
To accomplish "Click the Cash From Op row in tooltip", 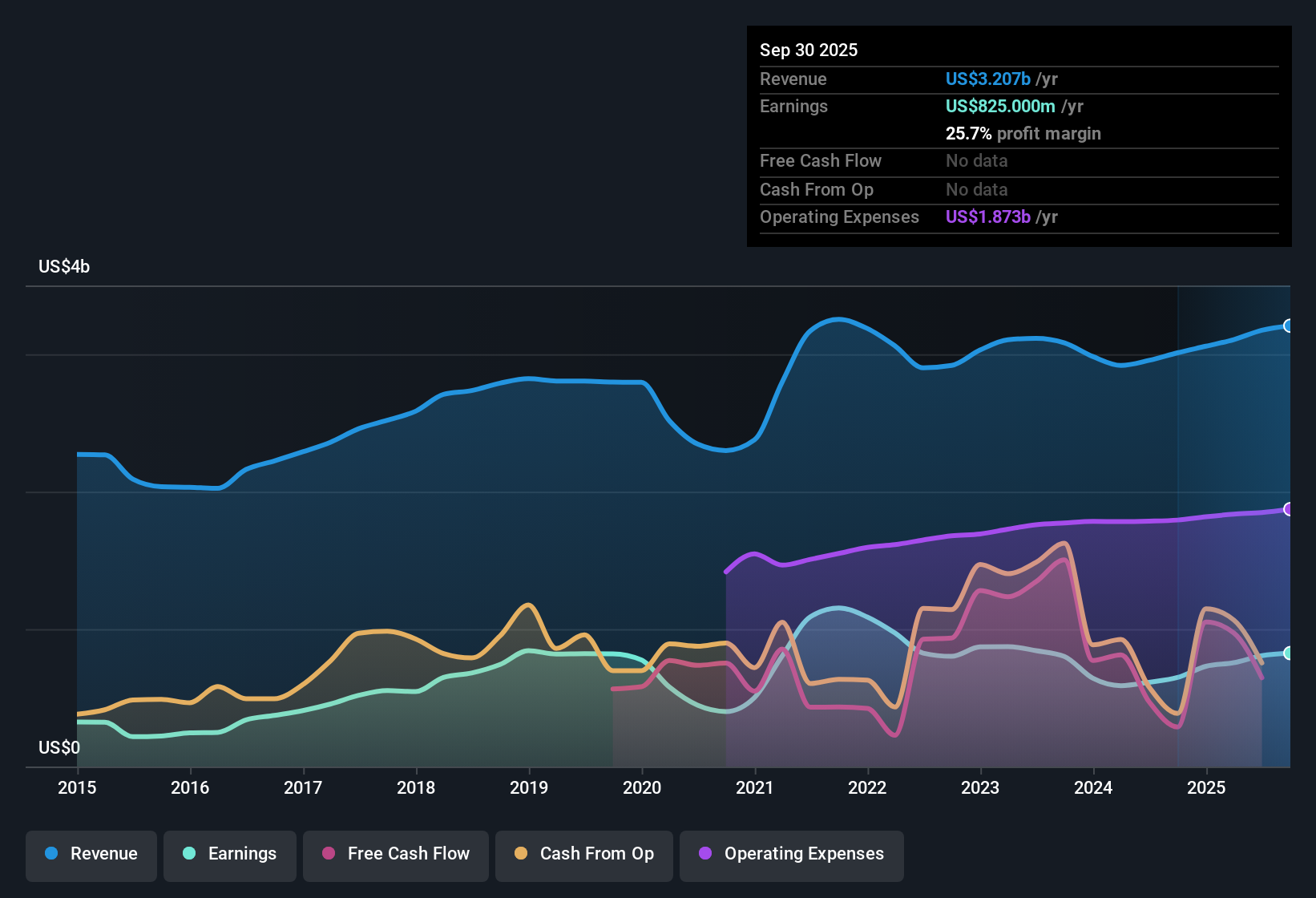I will (x=1019, y=190).
